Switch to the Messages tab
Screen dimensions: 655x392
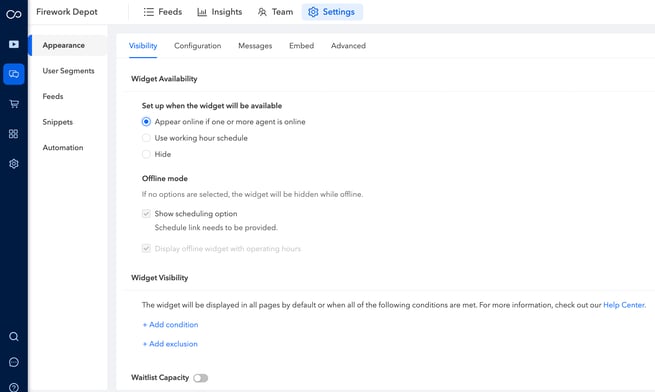tap(255, 46)
